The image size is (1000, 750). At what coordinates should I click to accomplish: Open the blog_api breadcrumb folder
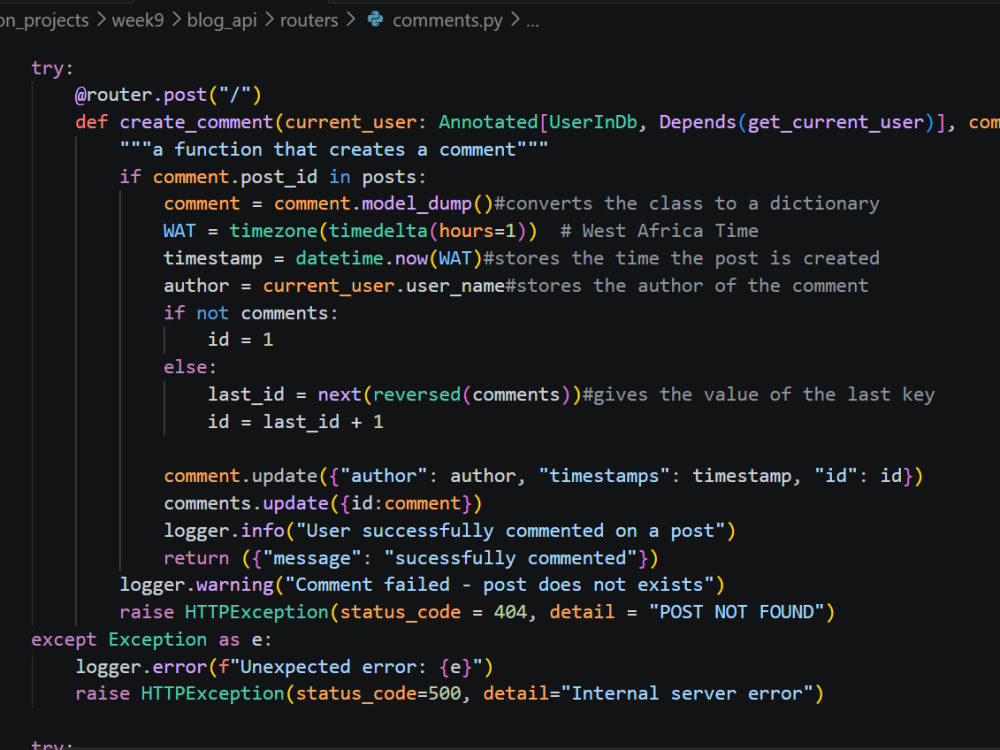tap(222, 20)
